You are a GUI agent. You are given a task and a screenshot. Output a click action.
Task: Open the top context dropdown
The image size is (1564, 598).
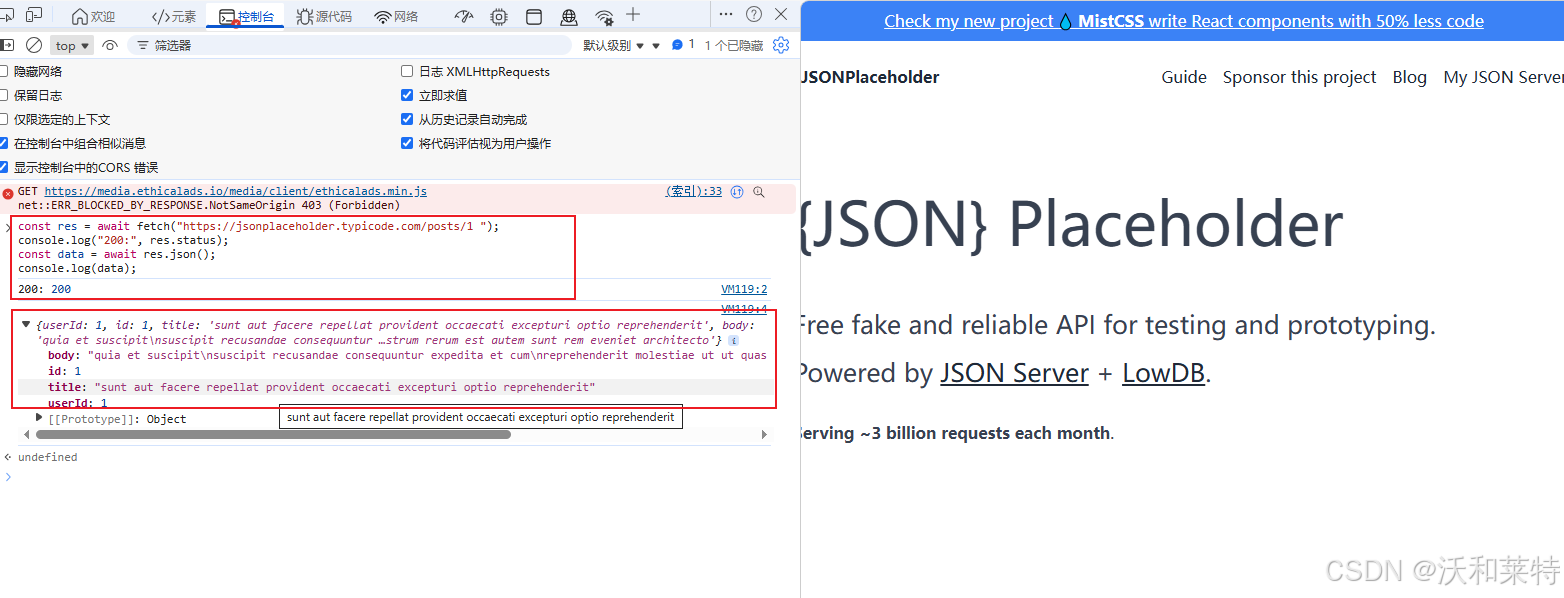click(73, 45)
